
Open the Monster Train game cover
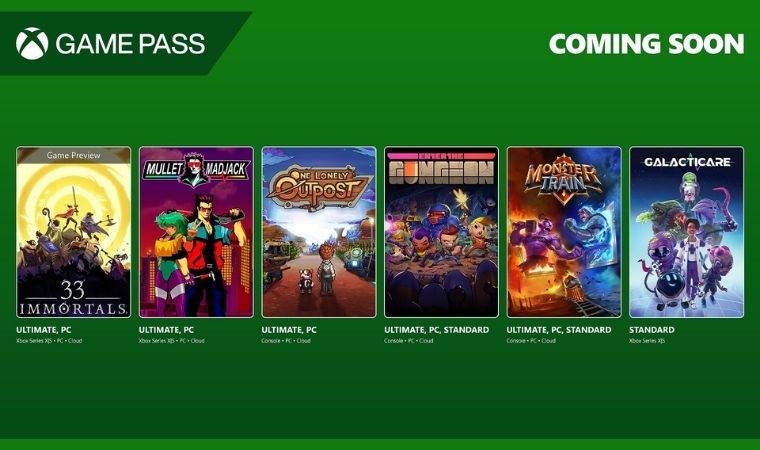coord(564,232)
